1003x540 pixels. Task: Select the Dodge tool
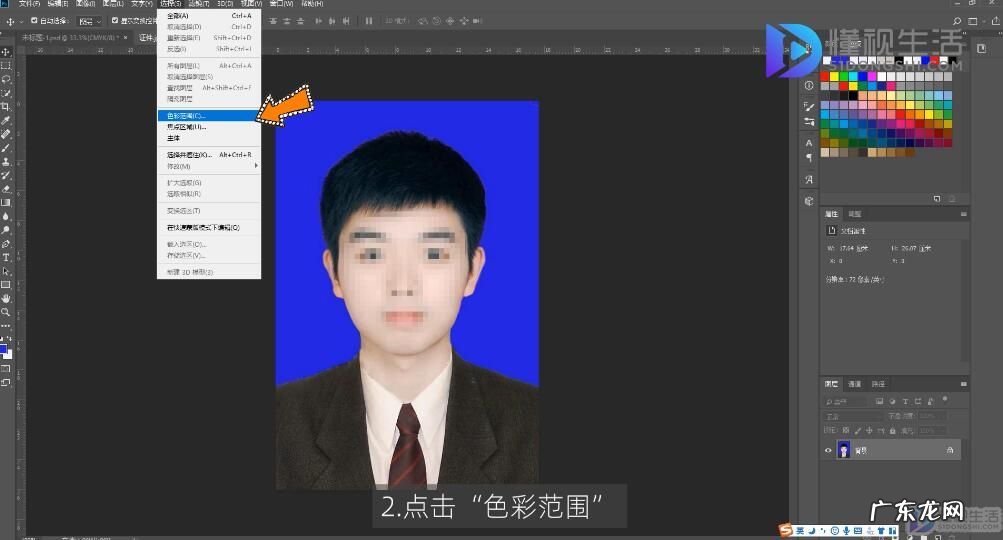[6, 230]
